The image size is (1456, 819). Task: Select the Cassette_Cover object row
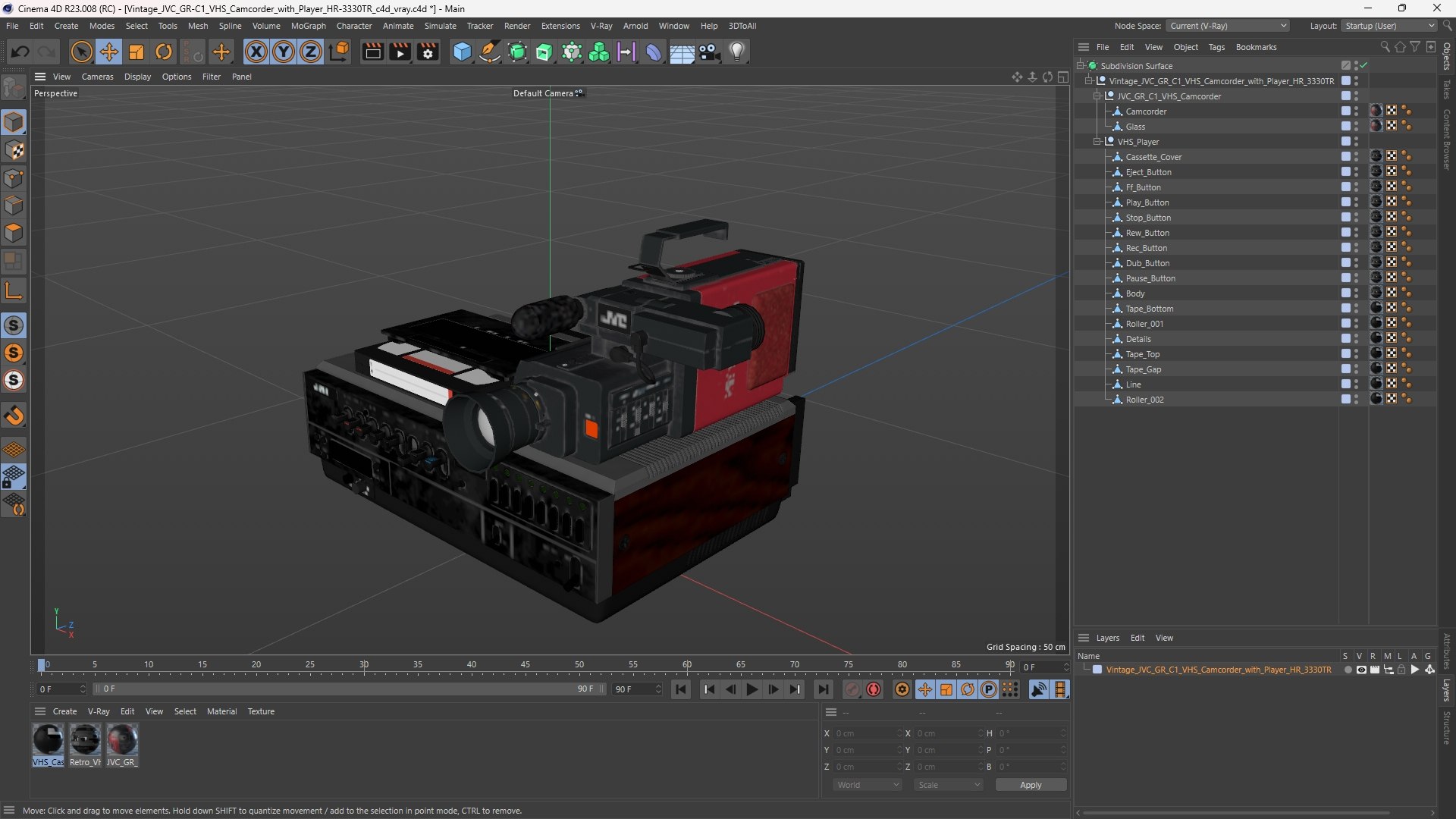click(1153, 157)
